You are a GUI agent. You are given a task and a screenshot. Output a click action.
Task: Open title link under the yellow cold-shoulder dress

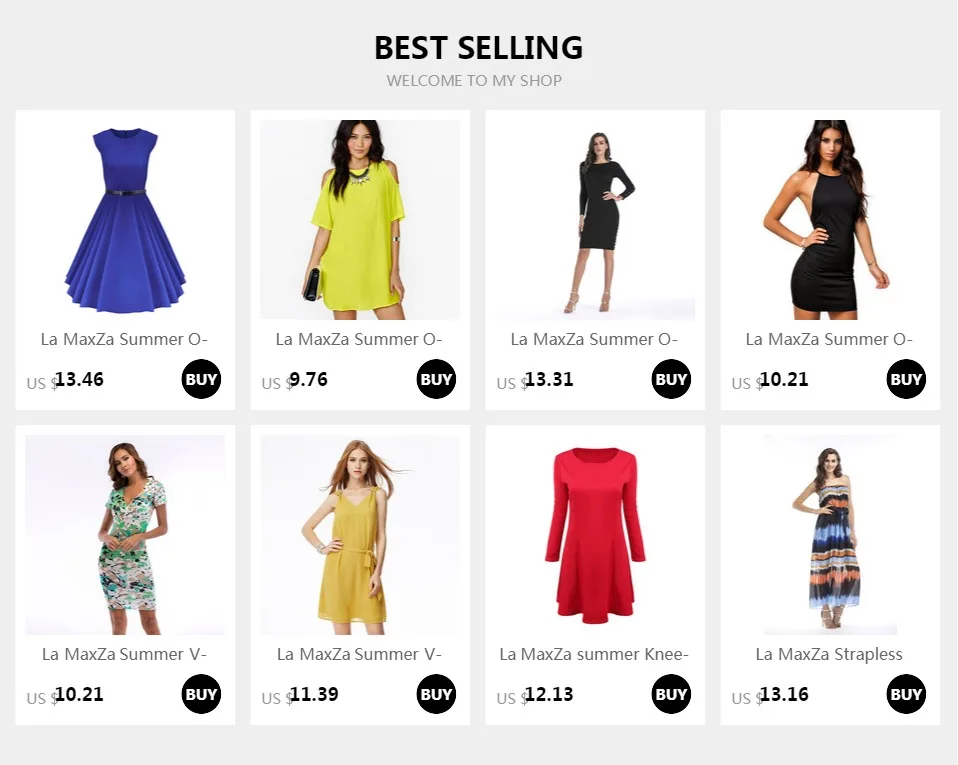pos(359,339)
